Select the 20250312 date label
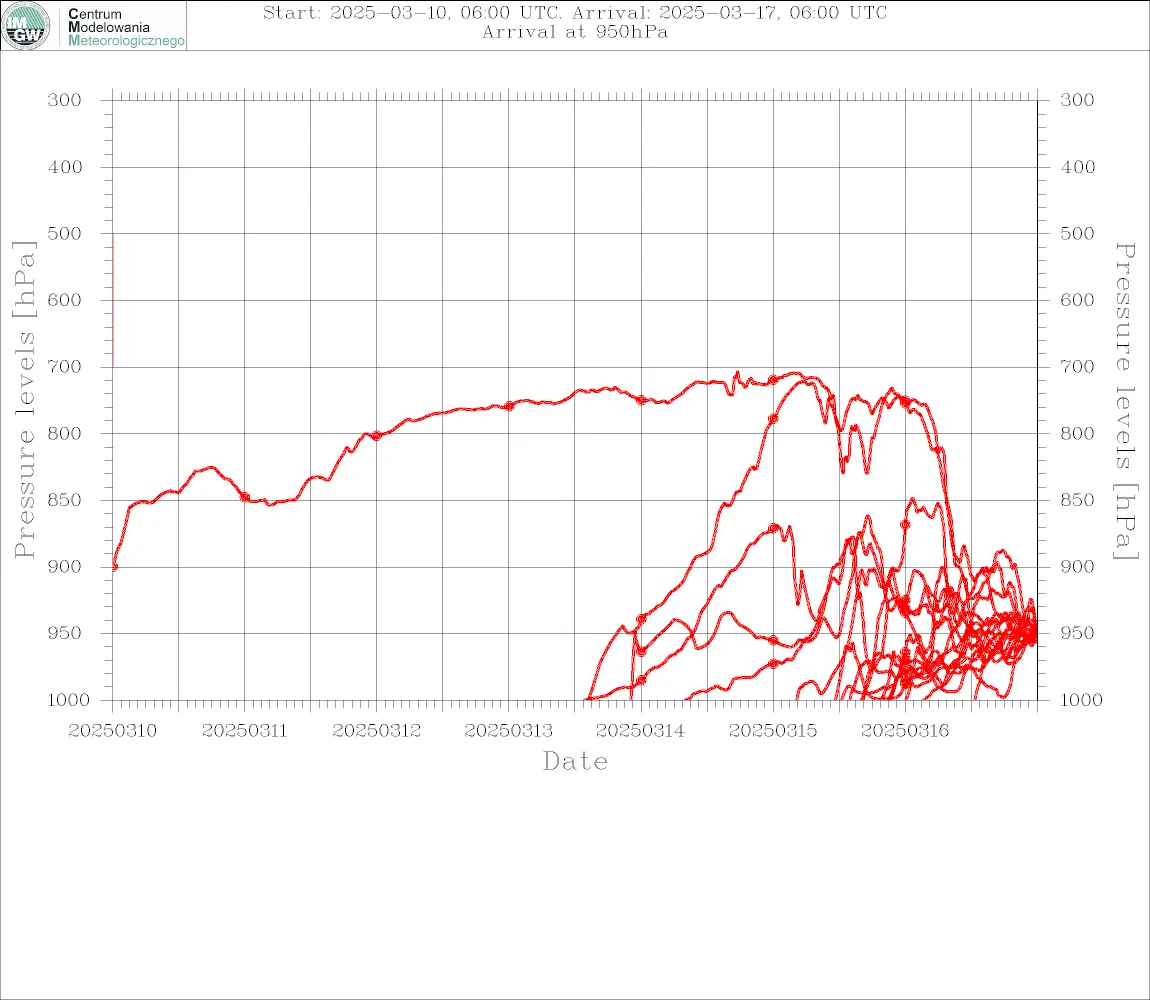 coord(376,731)
